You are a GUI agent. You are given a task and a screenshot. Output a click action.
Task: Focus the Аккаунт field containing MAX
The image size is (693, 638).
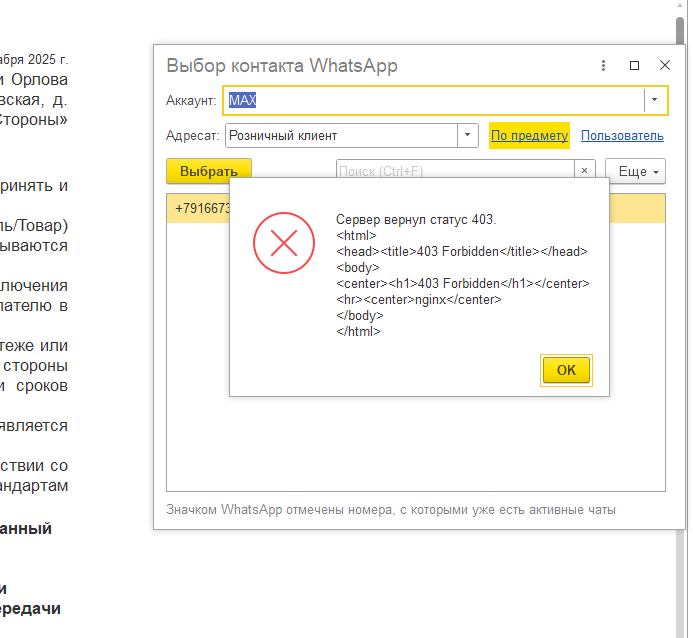pos(430,100)
